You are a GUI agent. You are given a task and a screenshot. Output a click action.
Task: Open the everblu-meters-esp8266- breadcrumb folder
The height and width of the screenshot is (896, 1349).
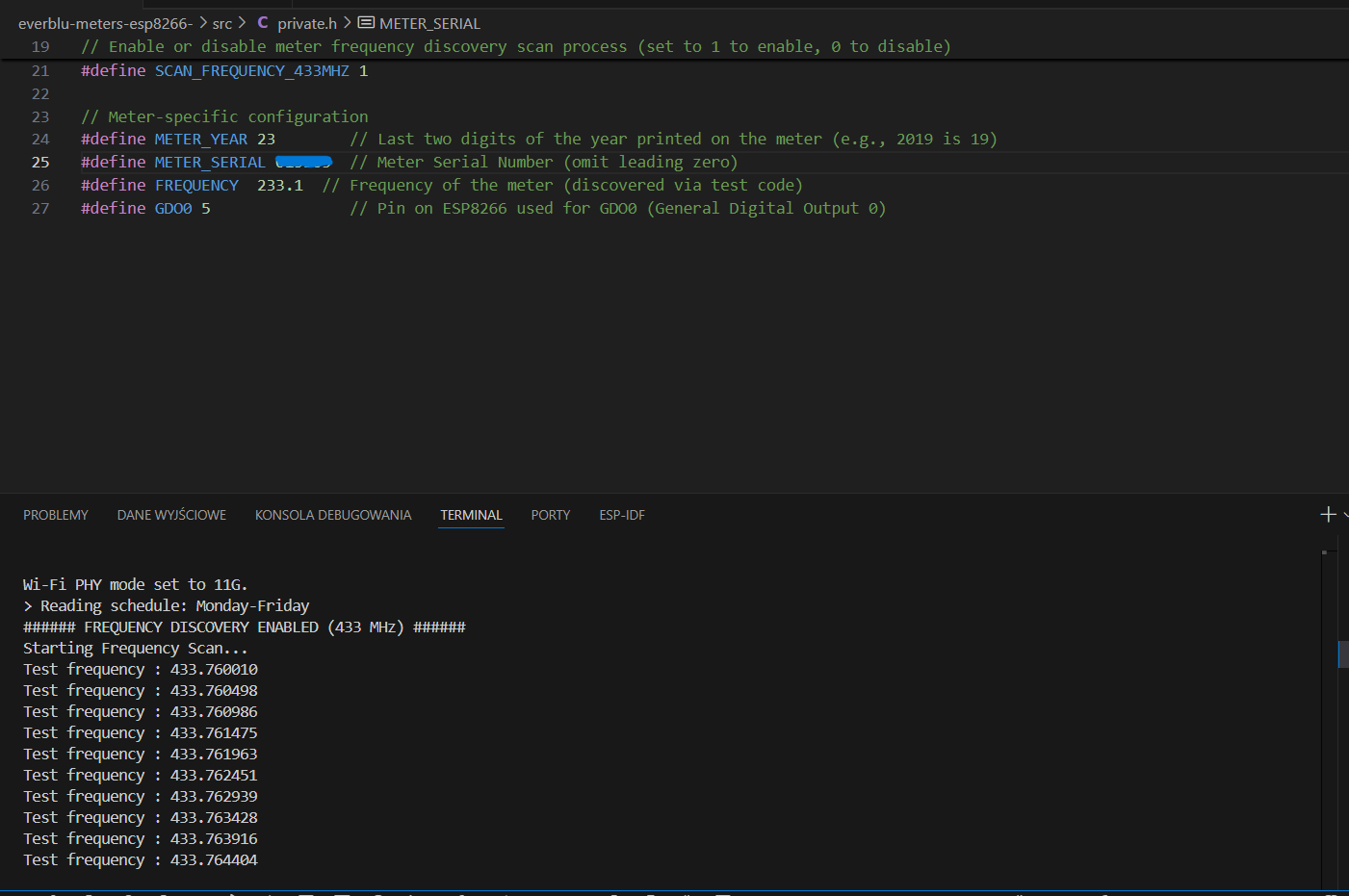105,23
